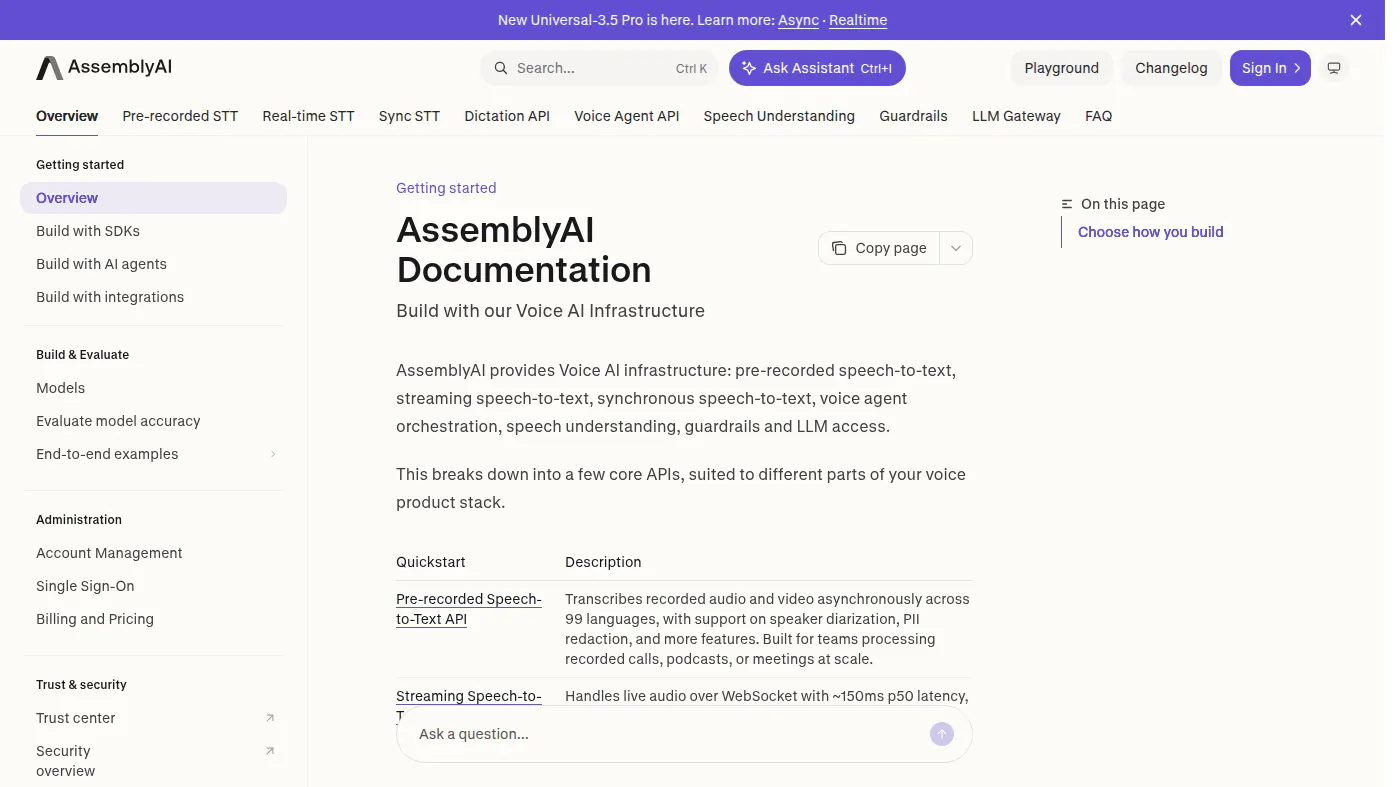View the Changelog
1400x787 pixels.
point(1171,68)
